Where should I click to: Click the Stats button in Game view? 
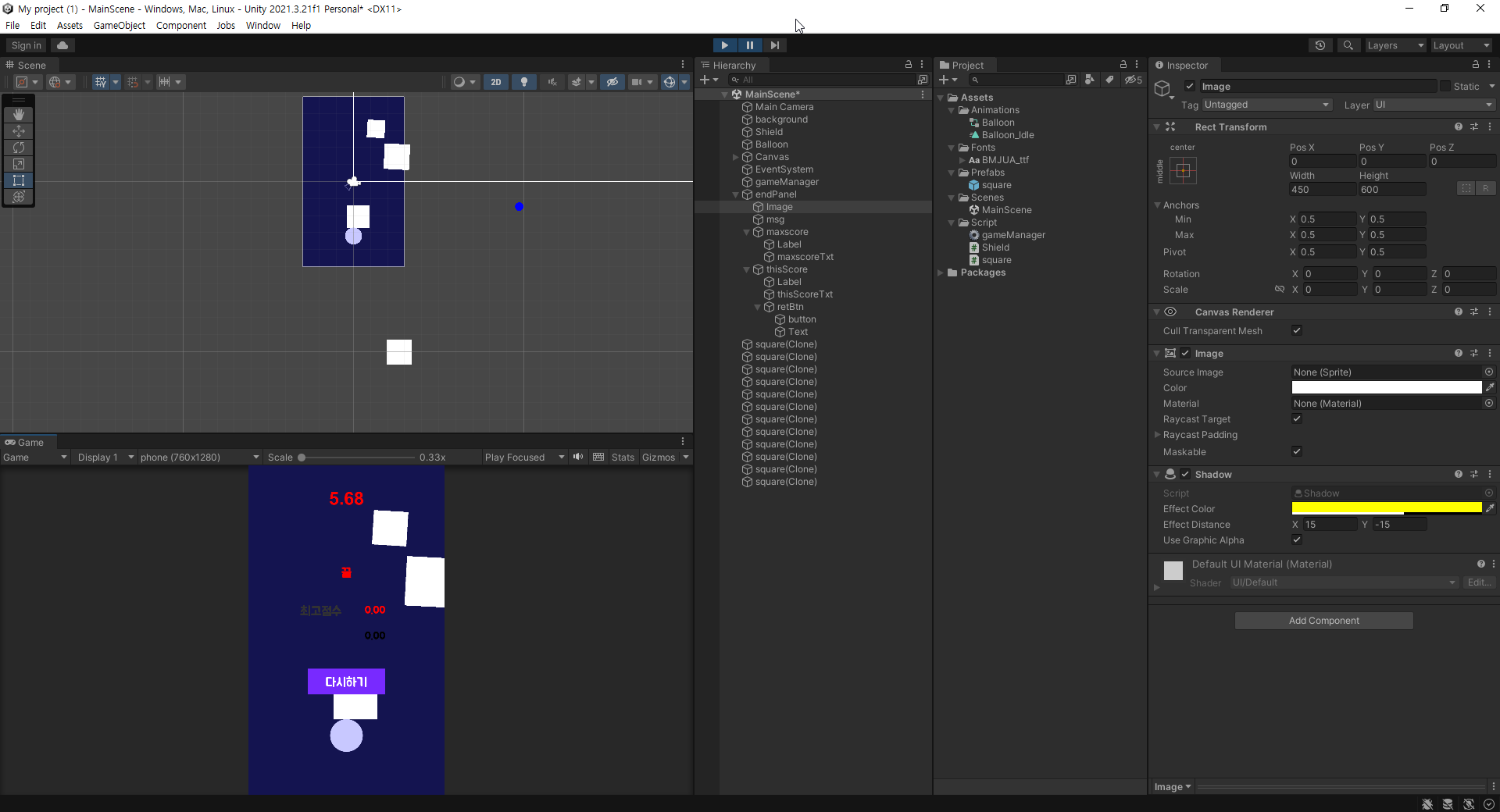(x=623, y=458)
